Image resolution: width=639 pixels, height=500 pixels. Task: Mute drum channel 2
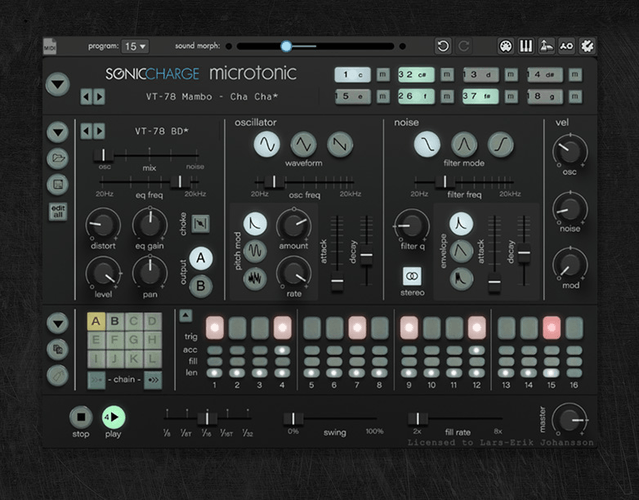pyautogui.click(x=447, y=75)
